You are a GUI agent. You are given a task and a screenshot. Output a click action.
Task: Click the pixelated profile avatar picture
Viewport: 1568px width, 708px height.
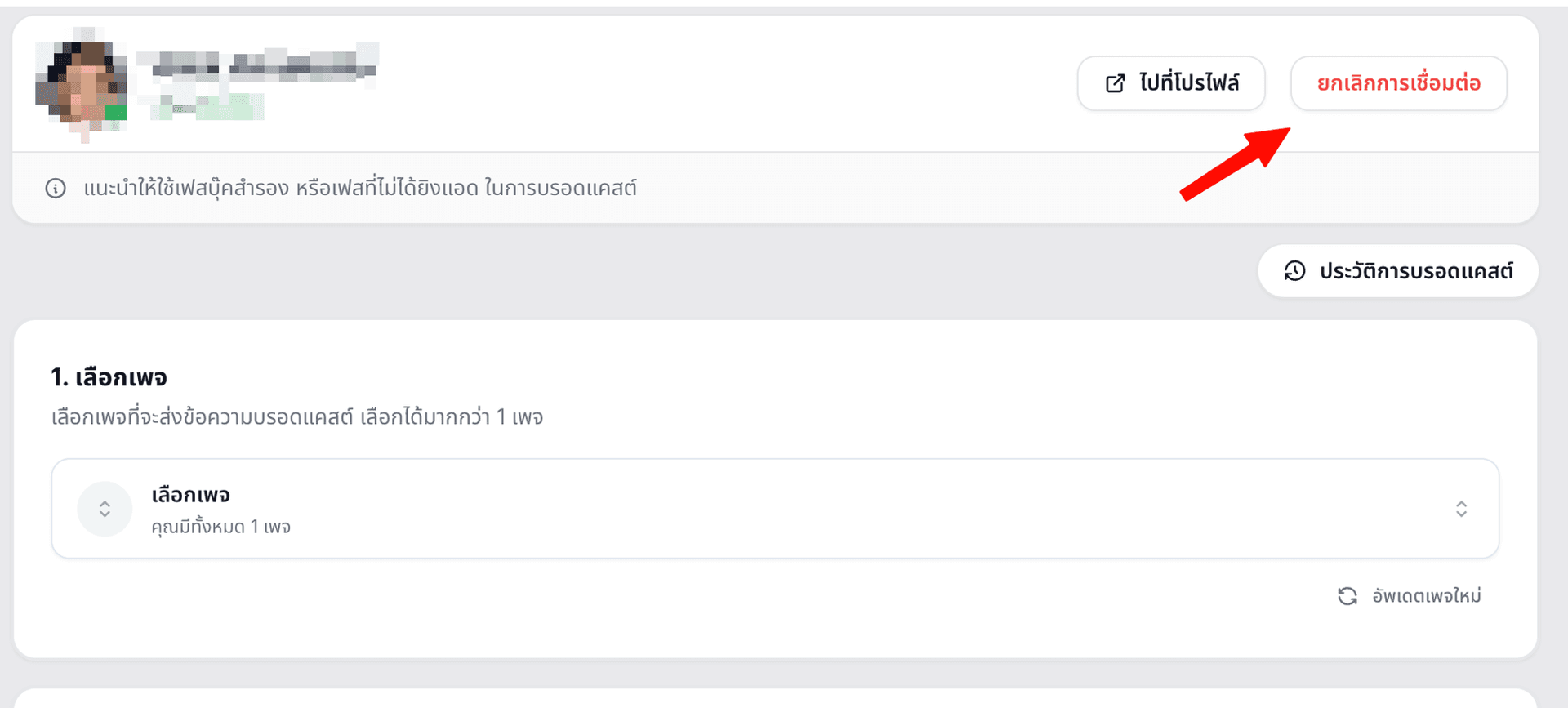point(82,83)
